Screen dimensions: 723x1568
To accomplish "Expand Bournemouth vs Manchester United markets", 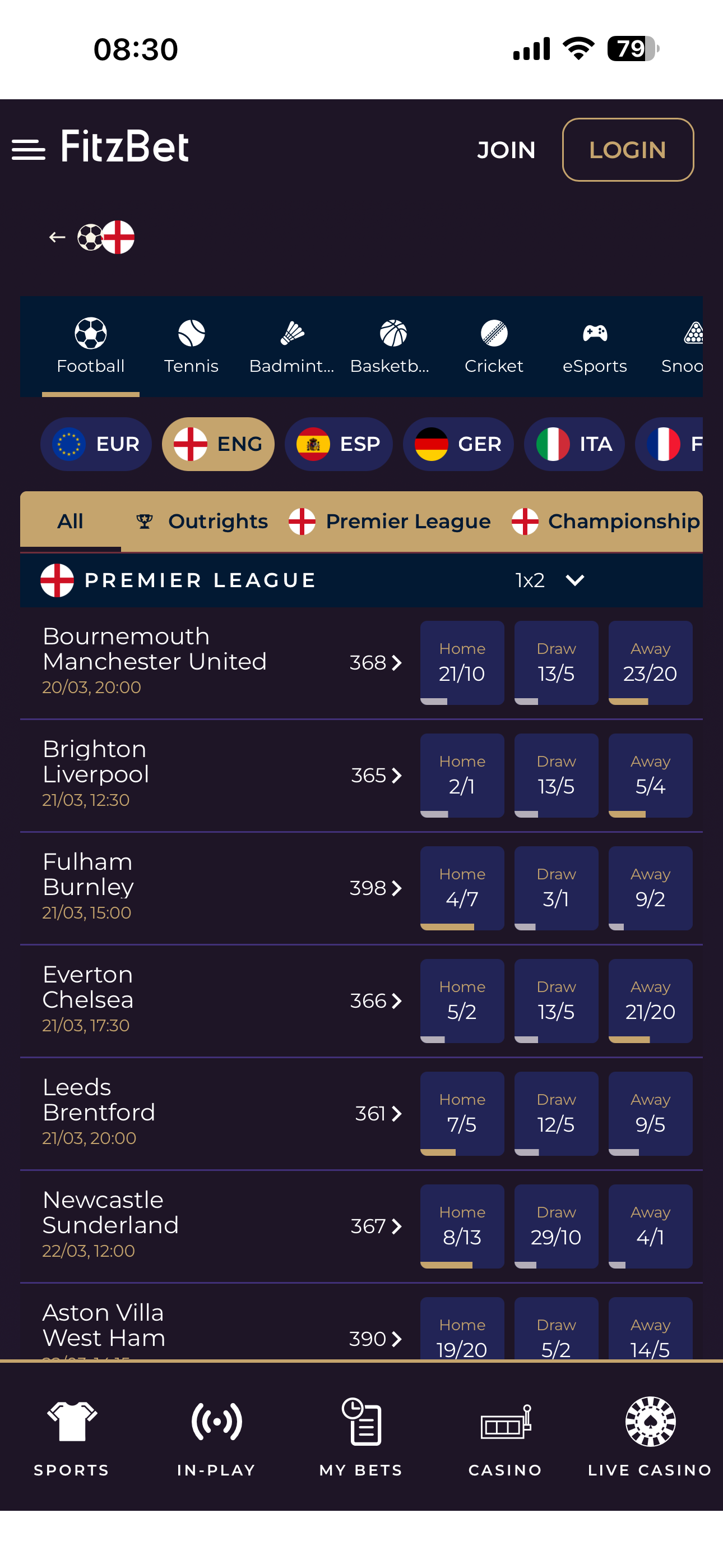I will (376, 663).
